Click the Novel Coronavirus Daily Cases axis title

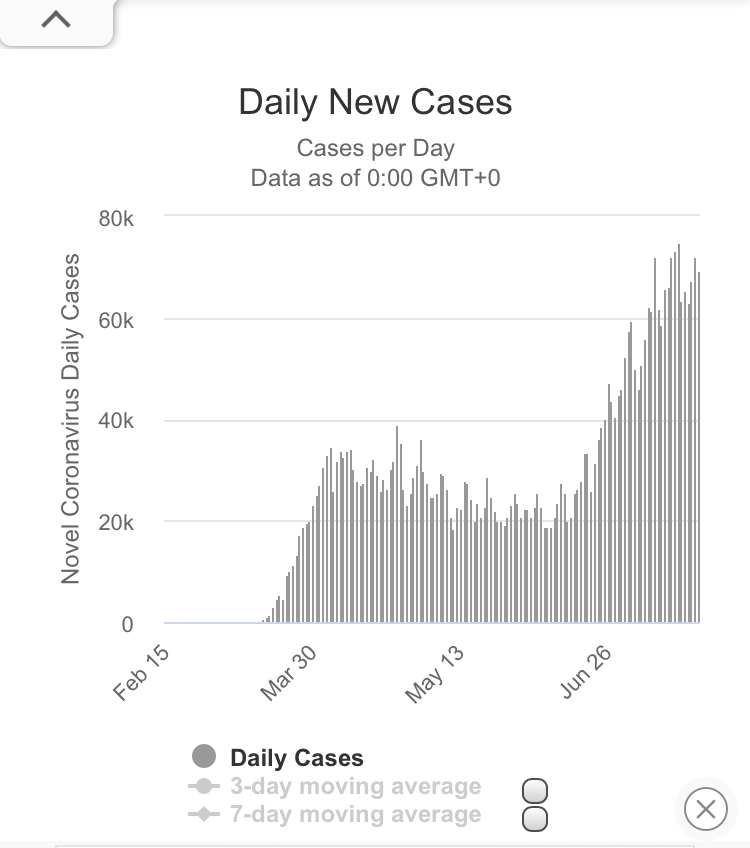pyautogui.click(x=70, y=420)
